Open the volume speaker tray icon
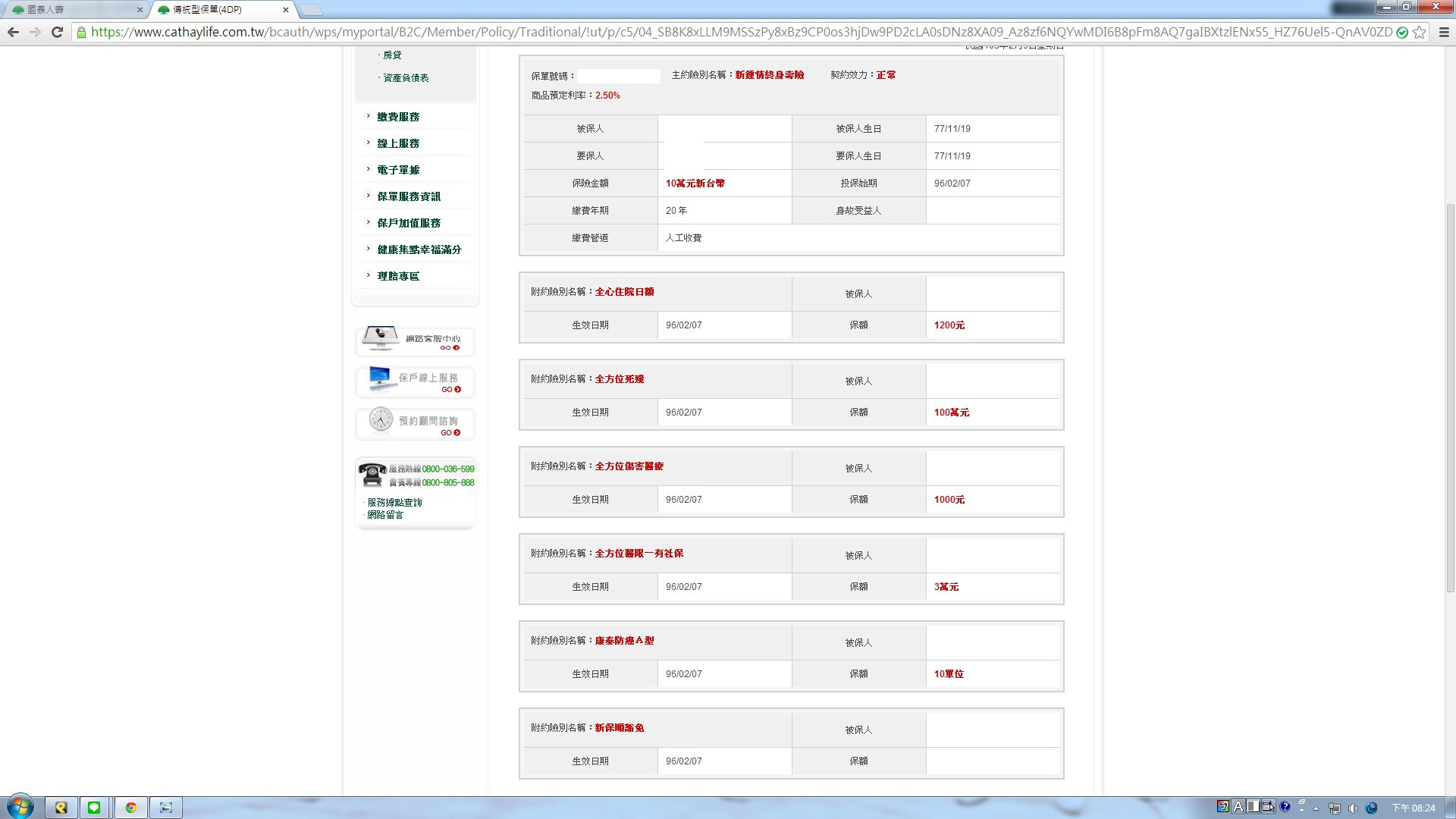This screenshot has height=819, width=1456. pos(1353,808)
